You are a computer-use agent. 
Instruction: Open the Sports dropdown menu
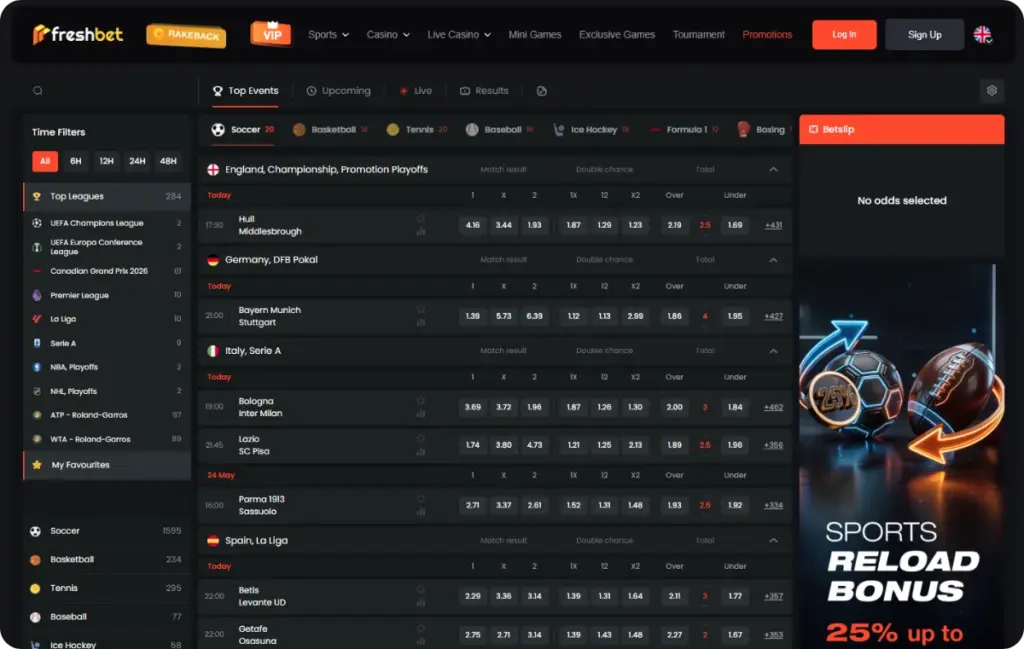pyautogui.click(x=328, y=35)
